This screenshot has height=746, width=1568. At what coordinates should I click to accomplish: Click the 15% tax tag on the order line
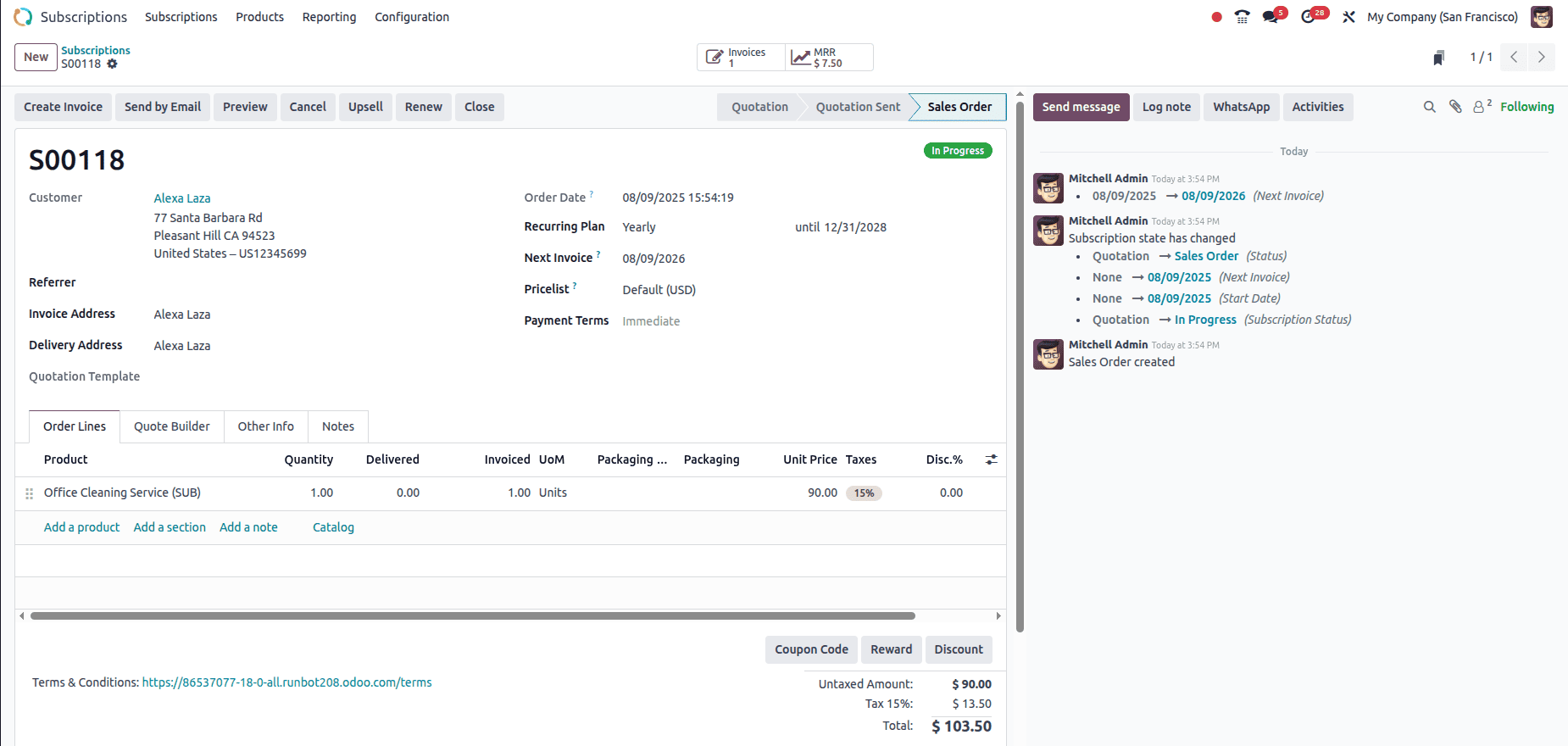pyautogui.click(x=864, y=493)
